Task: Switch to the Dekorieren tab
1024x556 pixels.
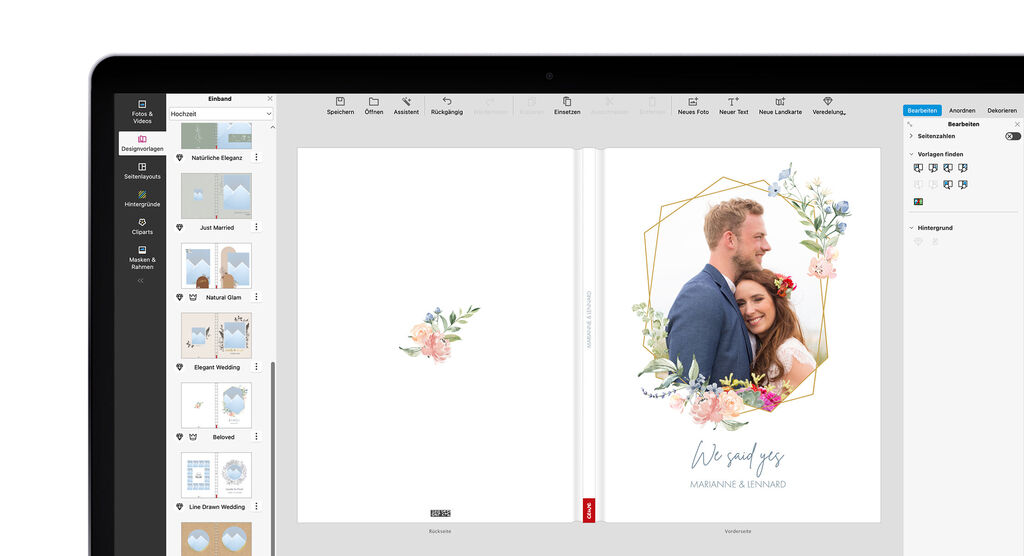Action: (x=1002, y=110)
